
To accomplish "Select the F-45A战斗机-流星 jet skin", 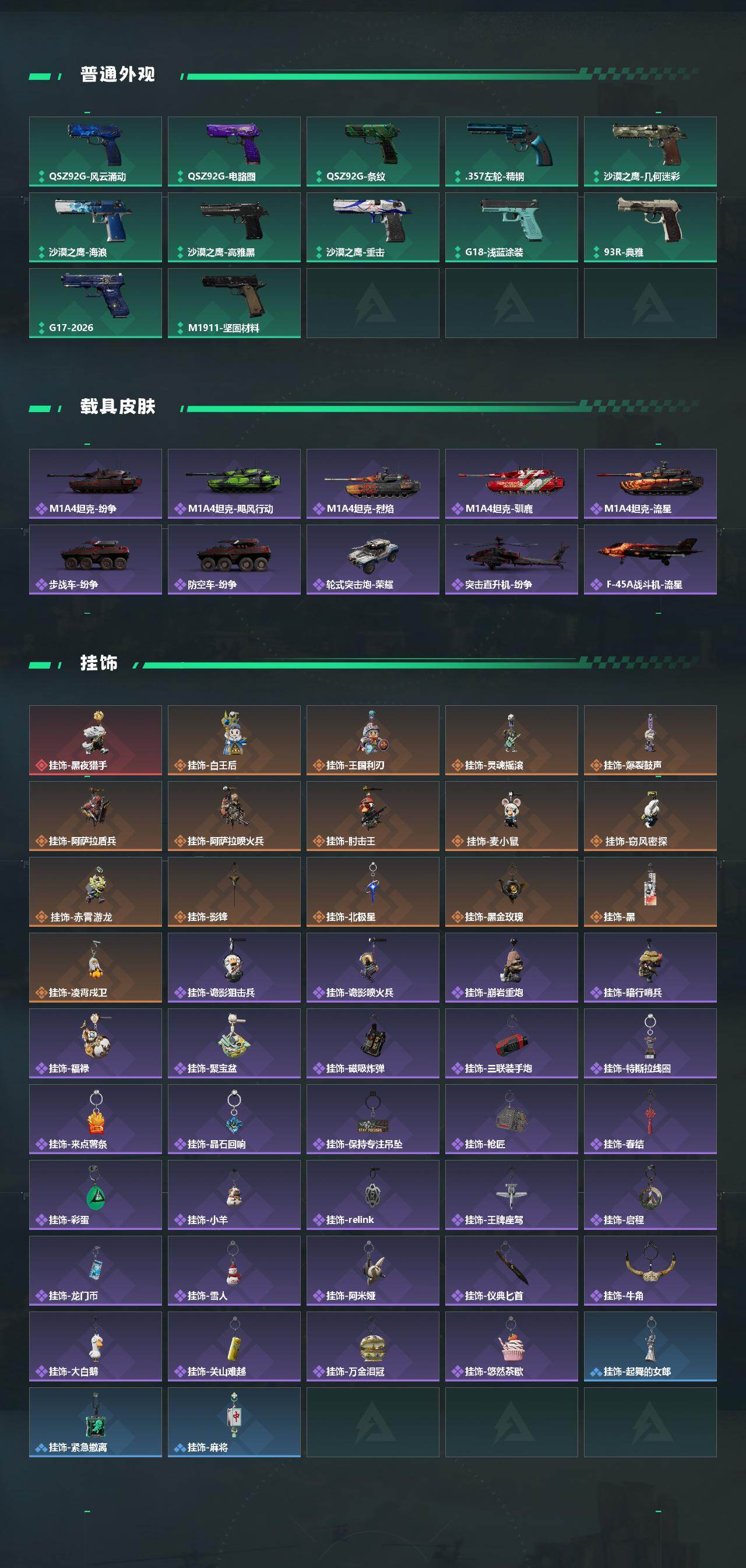I will (x=650, y=560).
